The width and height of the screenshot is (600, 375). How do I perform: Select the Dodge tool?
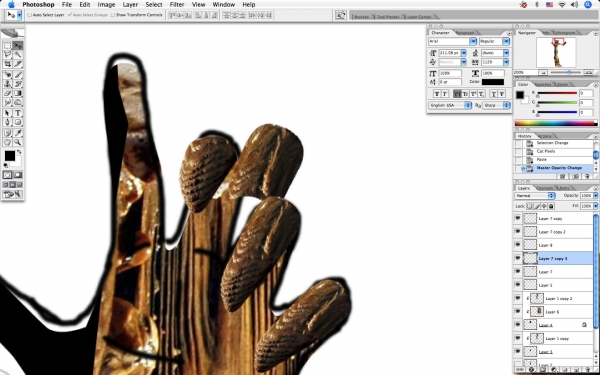point(18,102)
